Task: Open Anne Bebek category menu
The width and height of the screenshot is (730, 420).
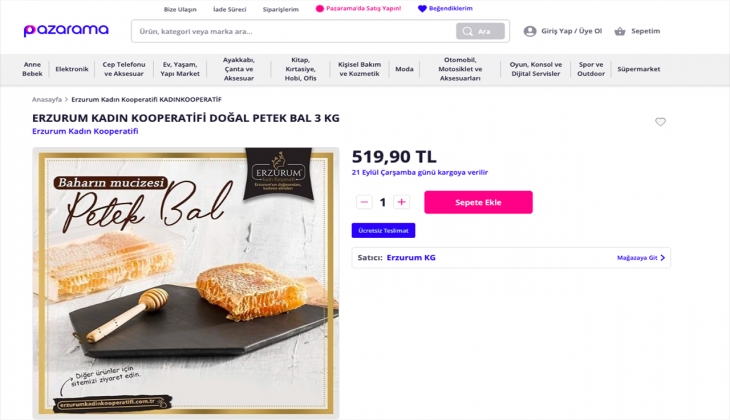Action: [32, 69]
